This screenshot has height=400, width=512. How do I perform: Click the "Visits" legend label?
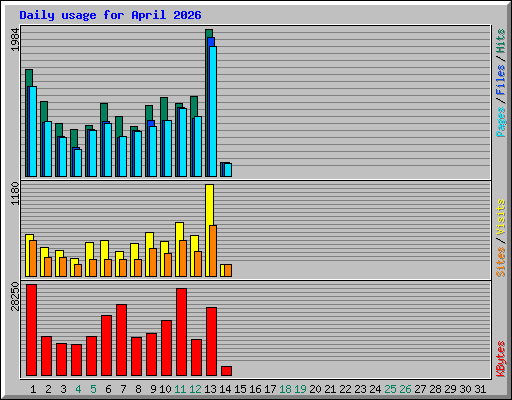click(x=500, y=218)
